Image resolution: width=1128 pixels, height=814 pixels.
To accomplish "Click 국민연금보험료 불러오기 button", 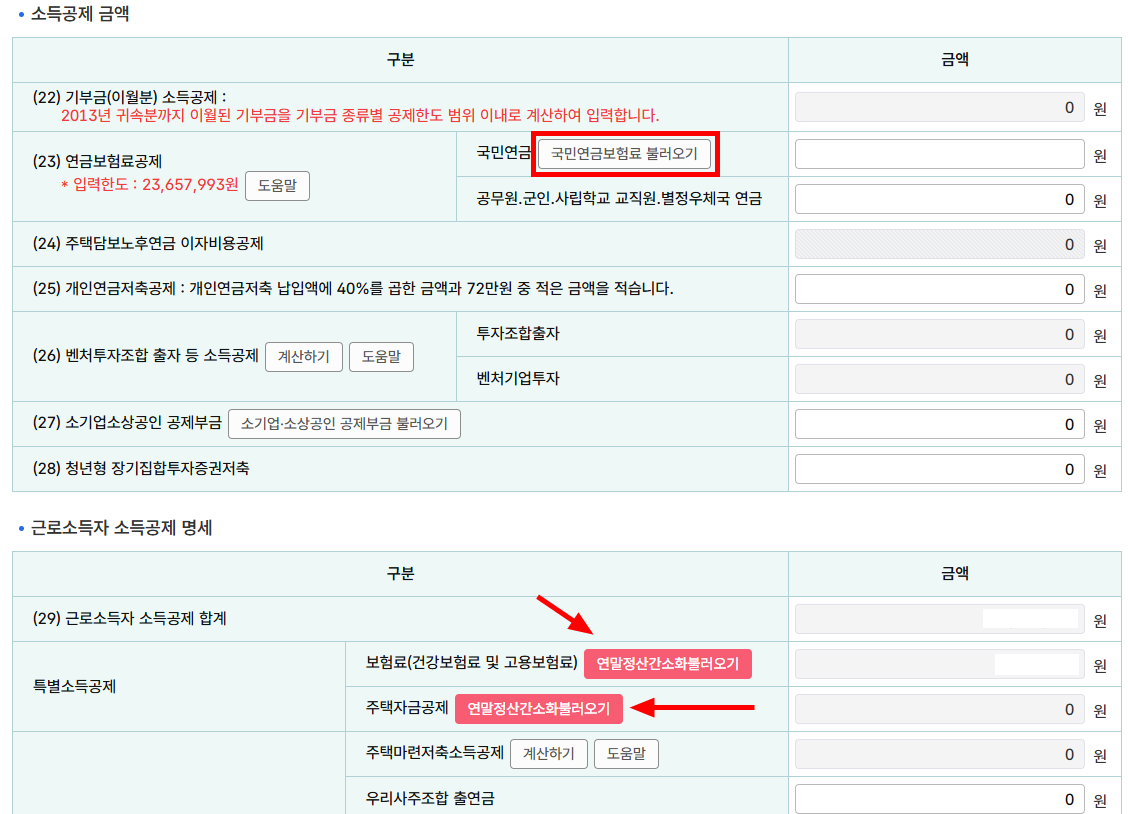I will [x=624, y=154].
